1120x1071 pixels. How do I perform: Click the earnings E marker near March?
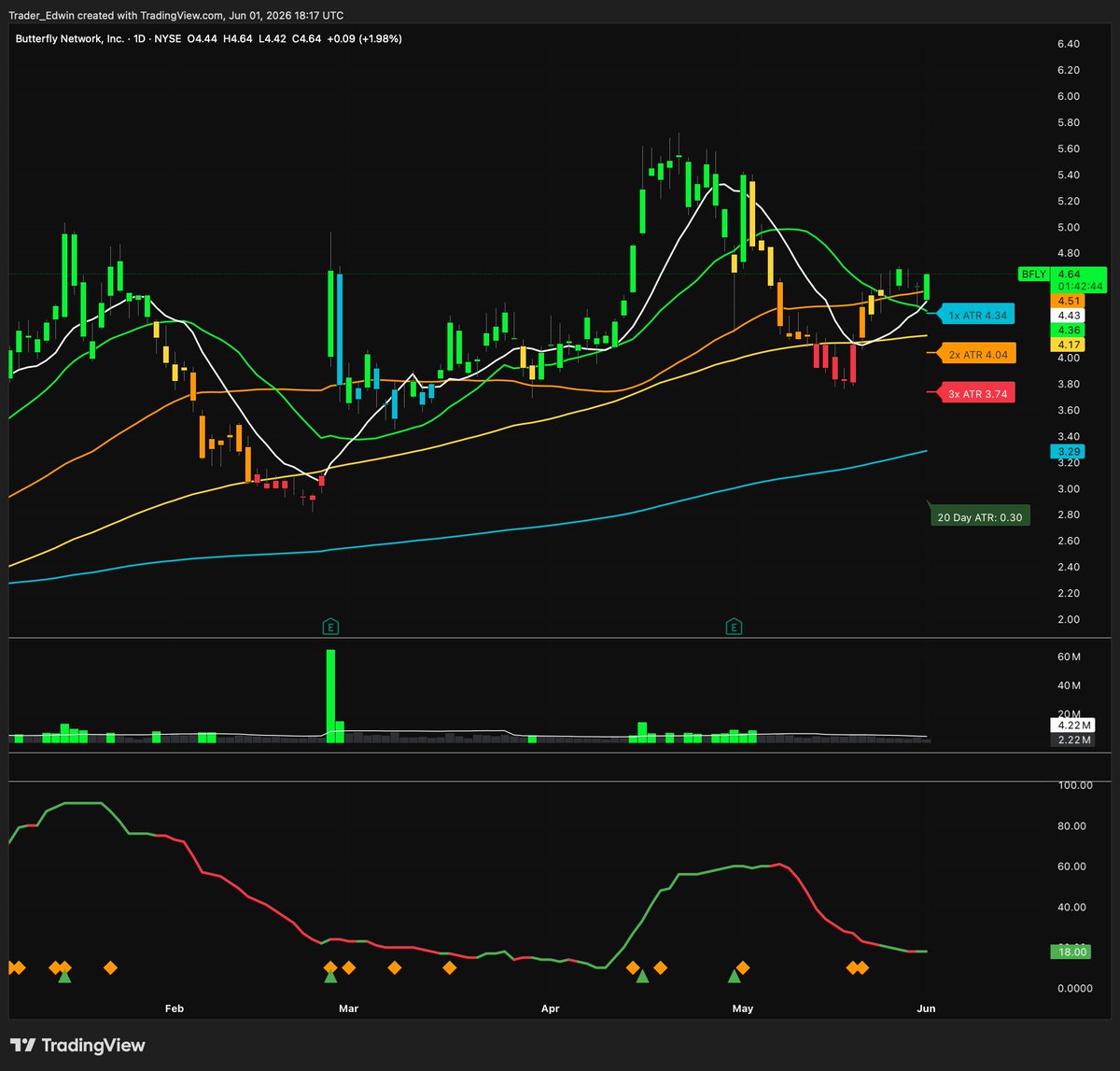(x=329, y=627)
